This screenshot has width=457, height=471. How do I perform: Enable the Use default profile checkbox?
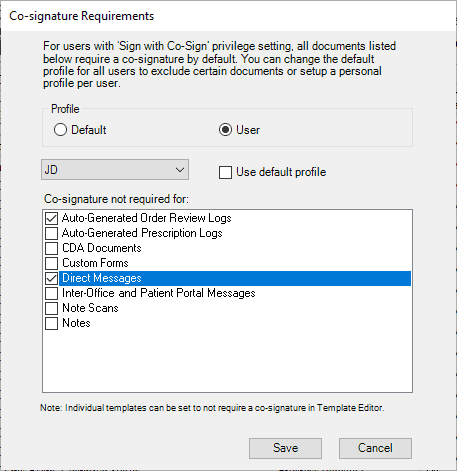(x=225, y=172)
